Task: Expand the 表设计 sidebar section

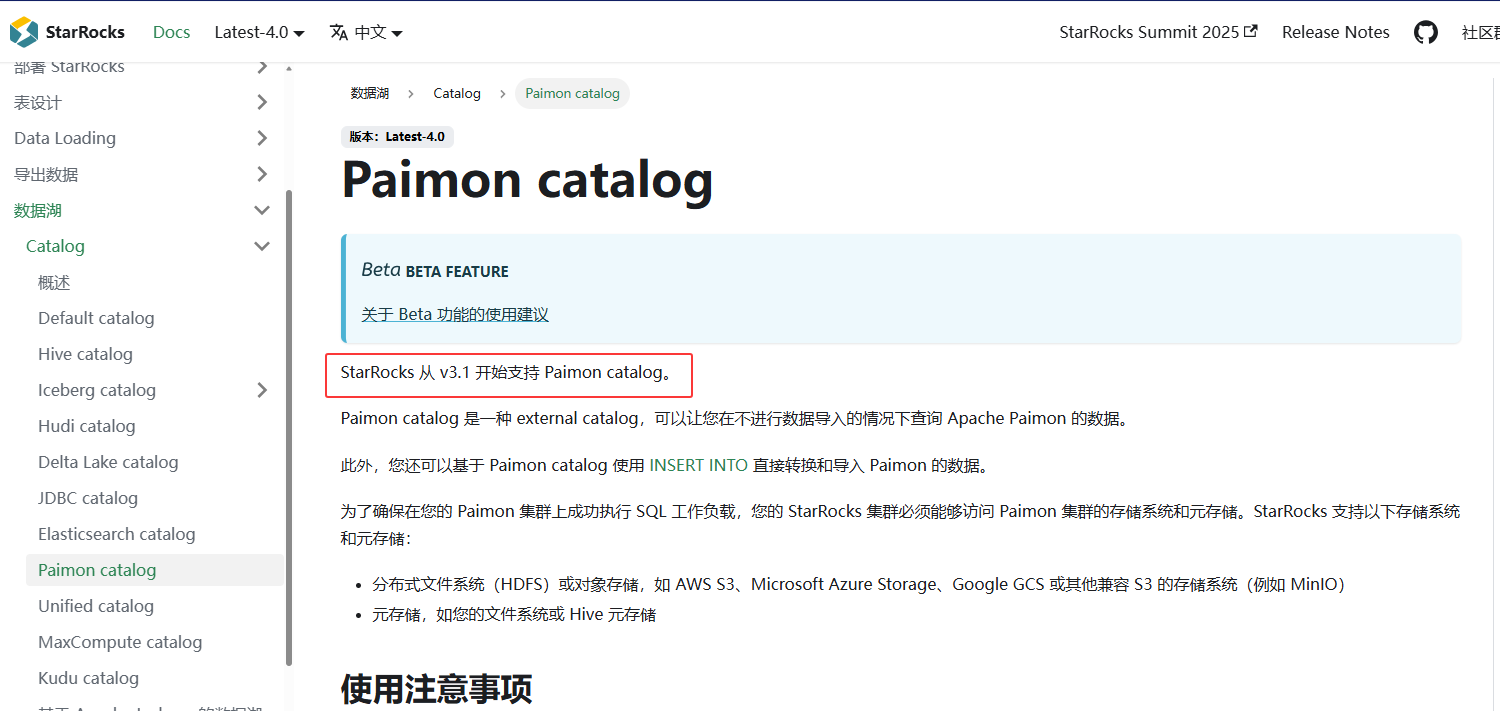Action: click(x=262, y=102)
